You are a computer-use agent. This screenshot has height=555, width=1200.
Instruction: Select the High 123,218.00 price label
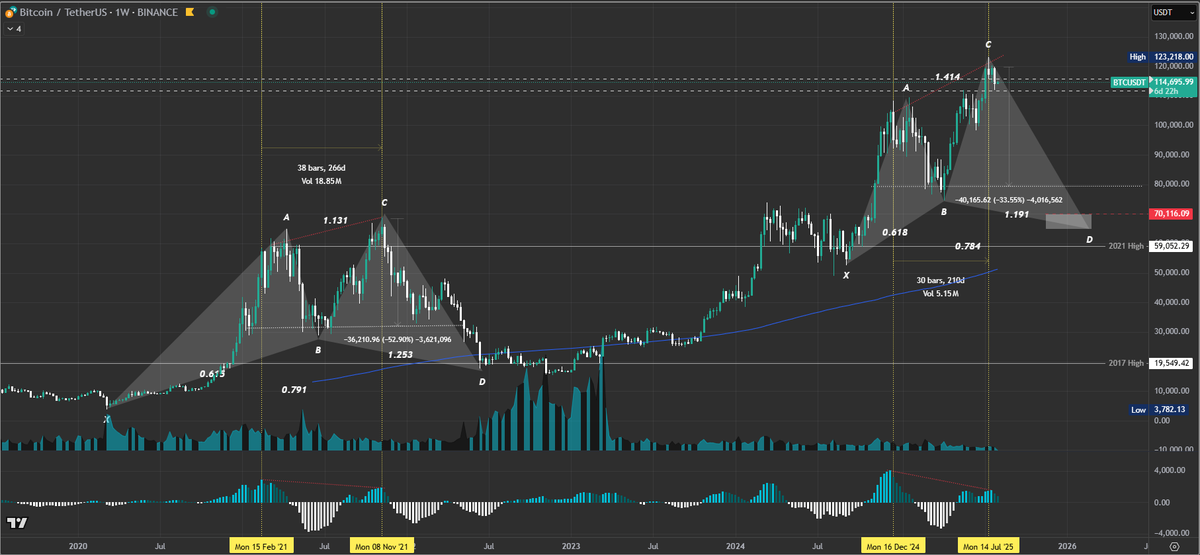pos(1164,58)
